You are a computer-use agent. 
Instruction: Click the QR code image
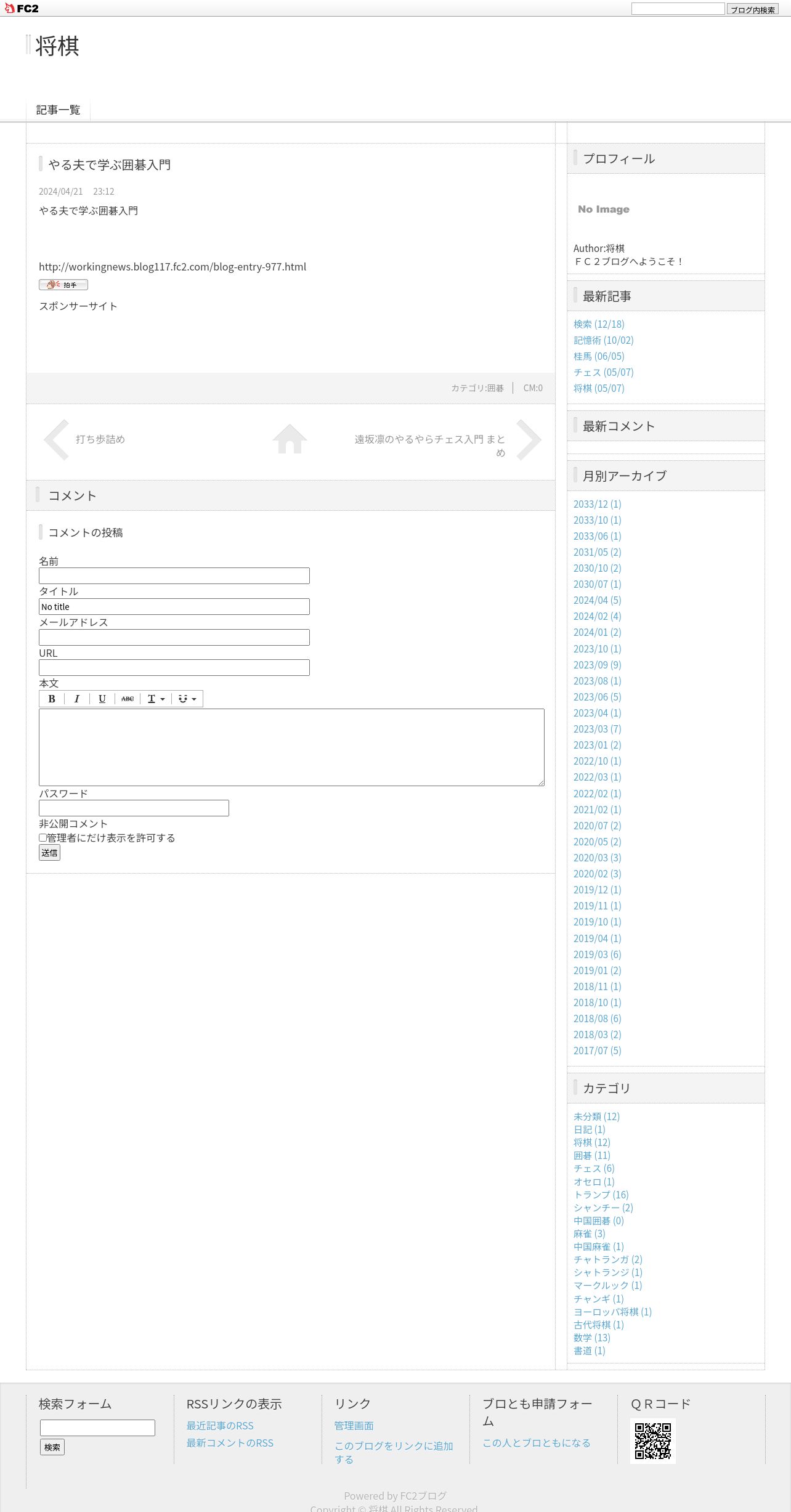click(x=652, y=1441)
